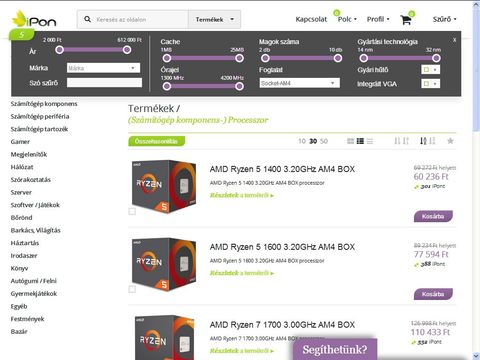Screen dimensions: 480x360
Task: Click the cart counter badge
Action: 412,14
